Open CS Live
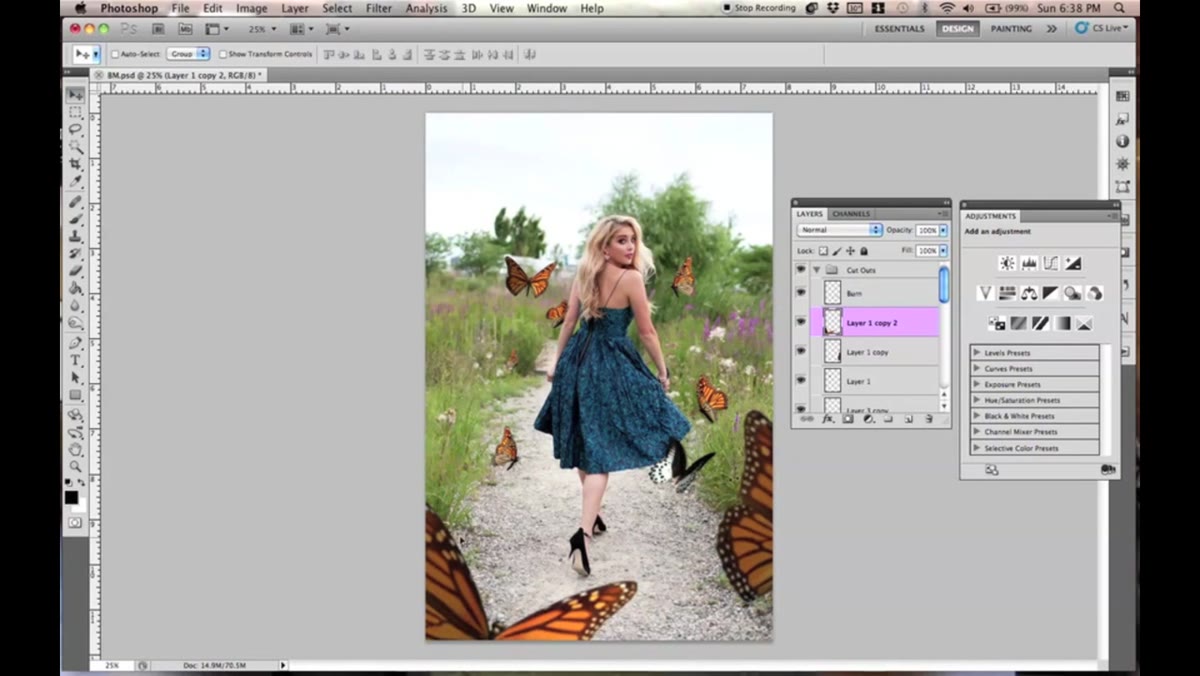 (1101, 29)
